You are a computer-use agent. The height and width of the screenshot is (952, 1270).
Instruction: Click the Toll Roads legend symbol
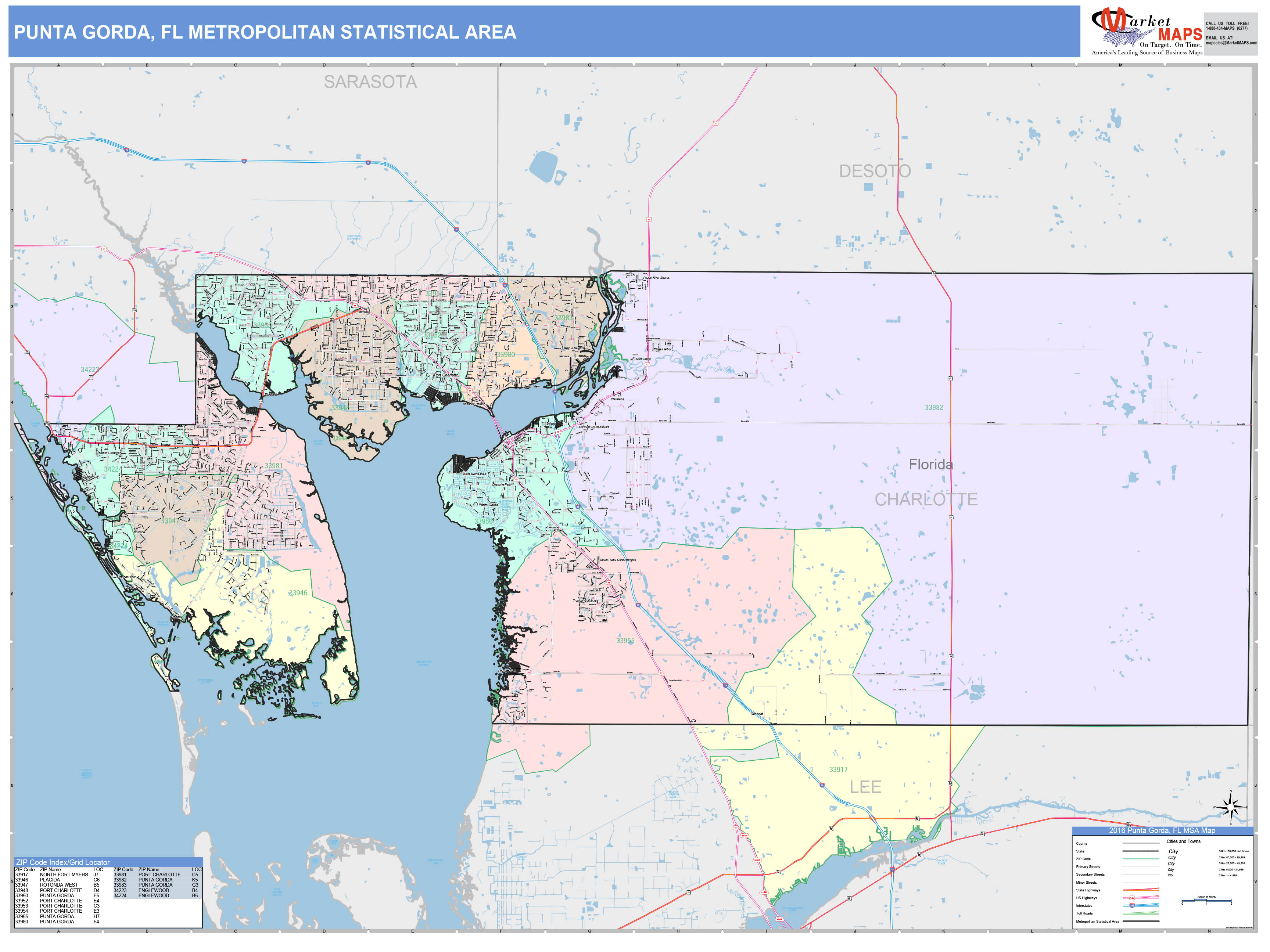pyautogui.click(x=1141, y=912)
